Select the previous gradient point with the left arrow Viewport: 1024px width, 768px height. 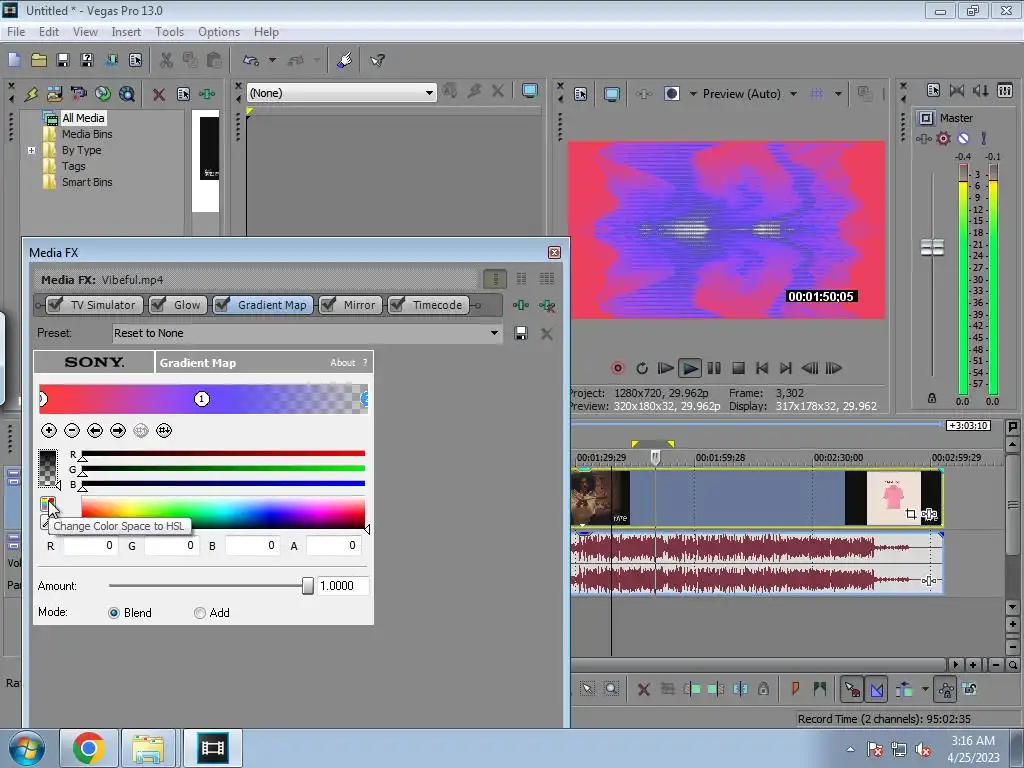pos(95,430)
